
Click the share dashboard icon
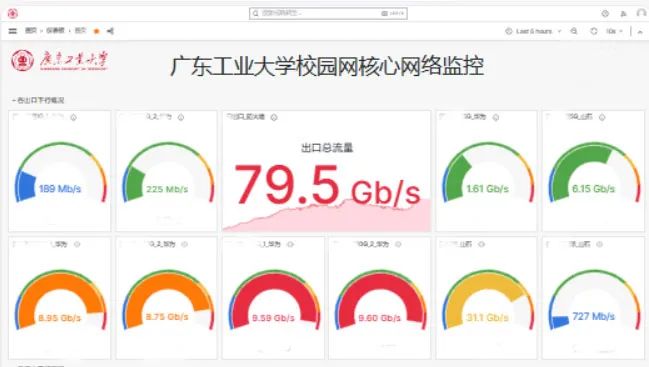click(x=110, y=31)
